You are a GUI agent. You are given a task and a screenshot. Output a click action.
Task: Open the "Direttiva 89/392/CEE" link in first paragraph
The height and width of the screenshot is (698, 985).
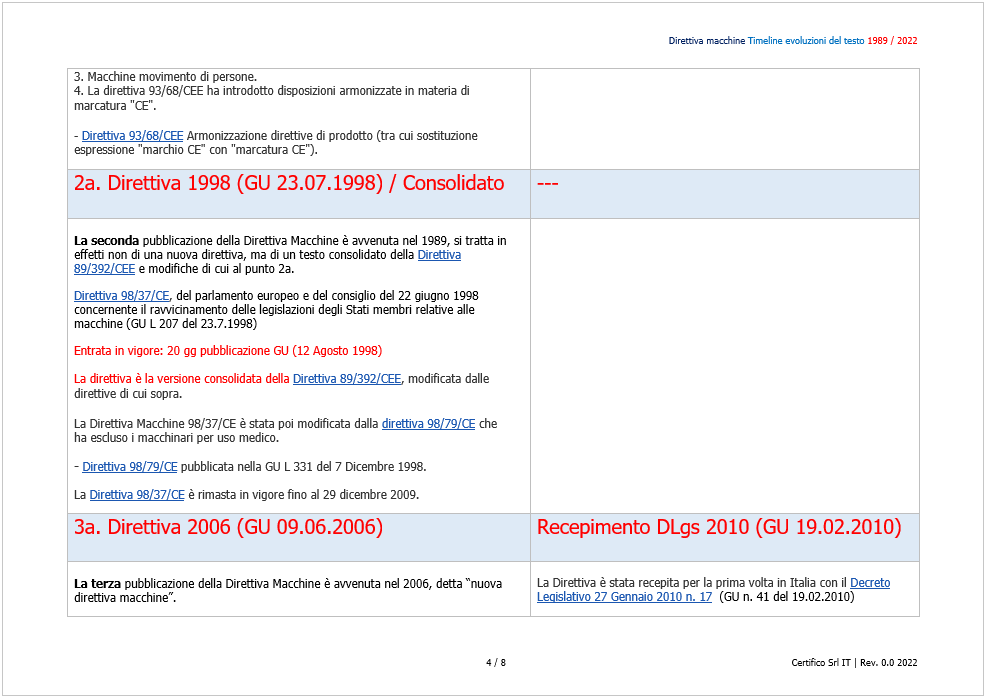[x=105, y=269]
